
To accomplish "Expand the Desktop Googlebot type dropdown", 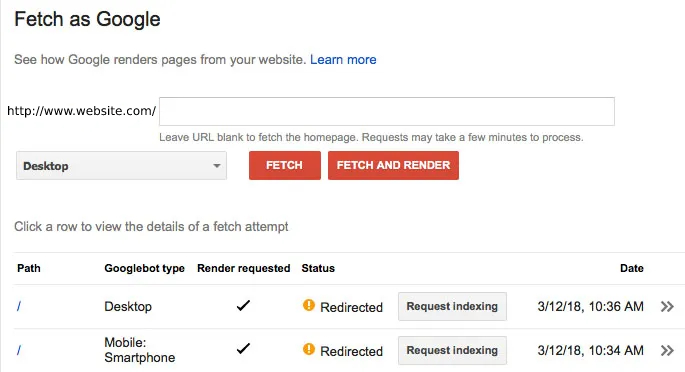I will click(121, 165).
